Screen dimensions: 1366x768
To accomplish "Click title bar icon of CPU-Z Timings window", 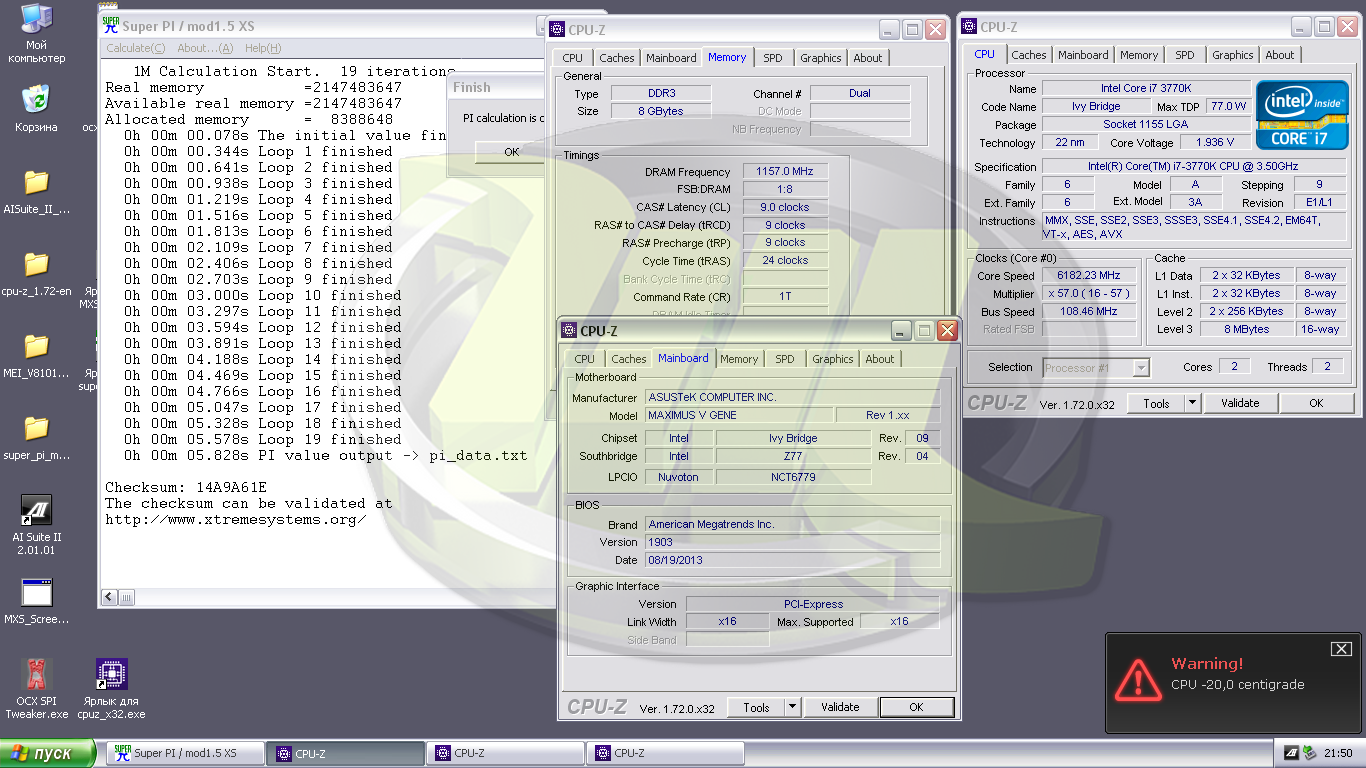I will click(557, 30).
